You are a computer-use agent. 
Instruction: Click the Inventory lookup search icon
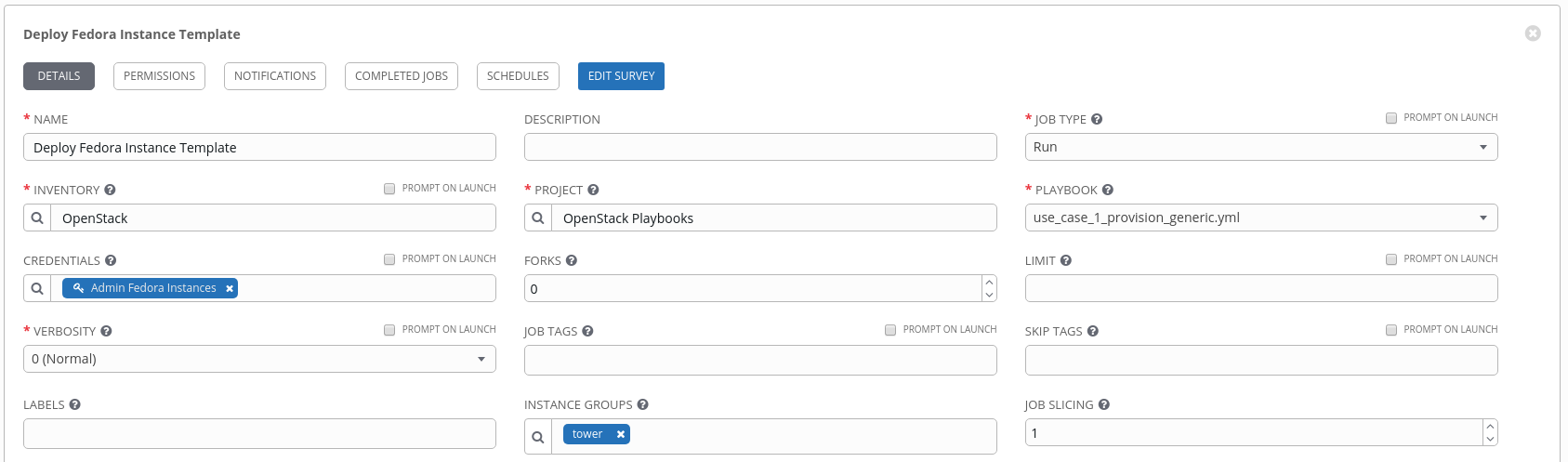[37, 218]
